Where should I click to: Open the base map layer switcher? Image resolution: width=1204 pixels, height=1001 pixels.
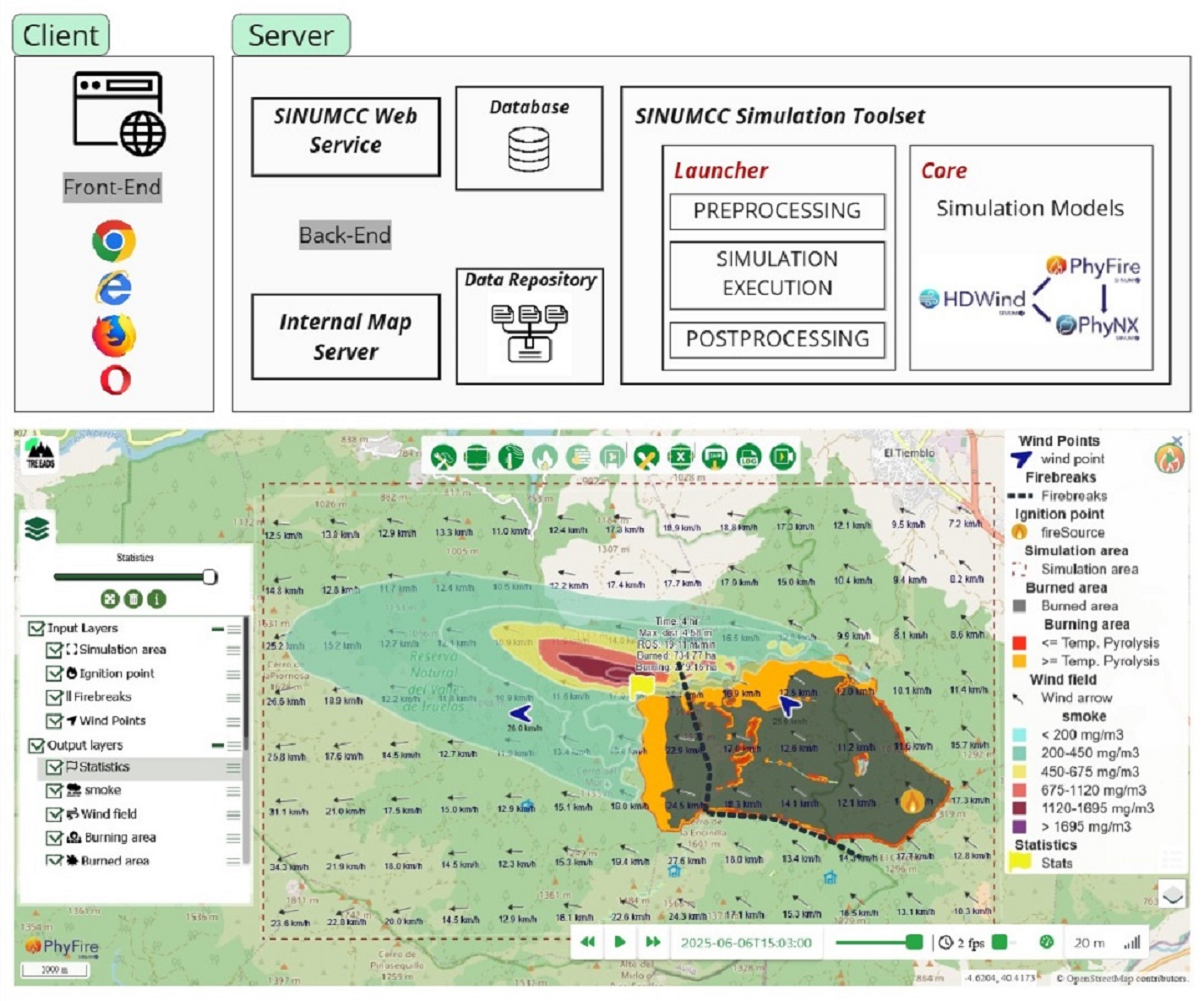click(x=1172, y=895)
